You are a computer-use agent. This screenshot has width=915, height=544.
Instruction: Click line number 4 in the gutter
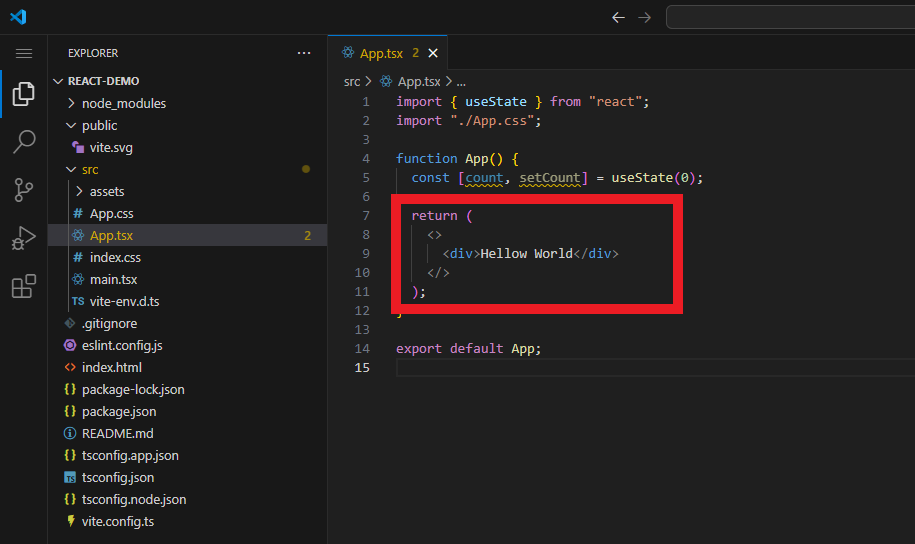coord(365,159)
